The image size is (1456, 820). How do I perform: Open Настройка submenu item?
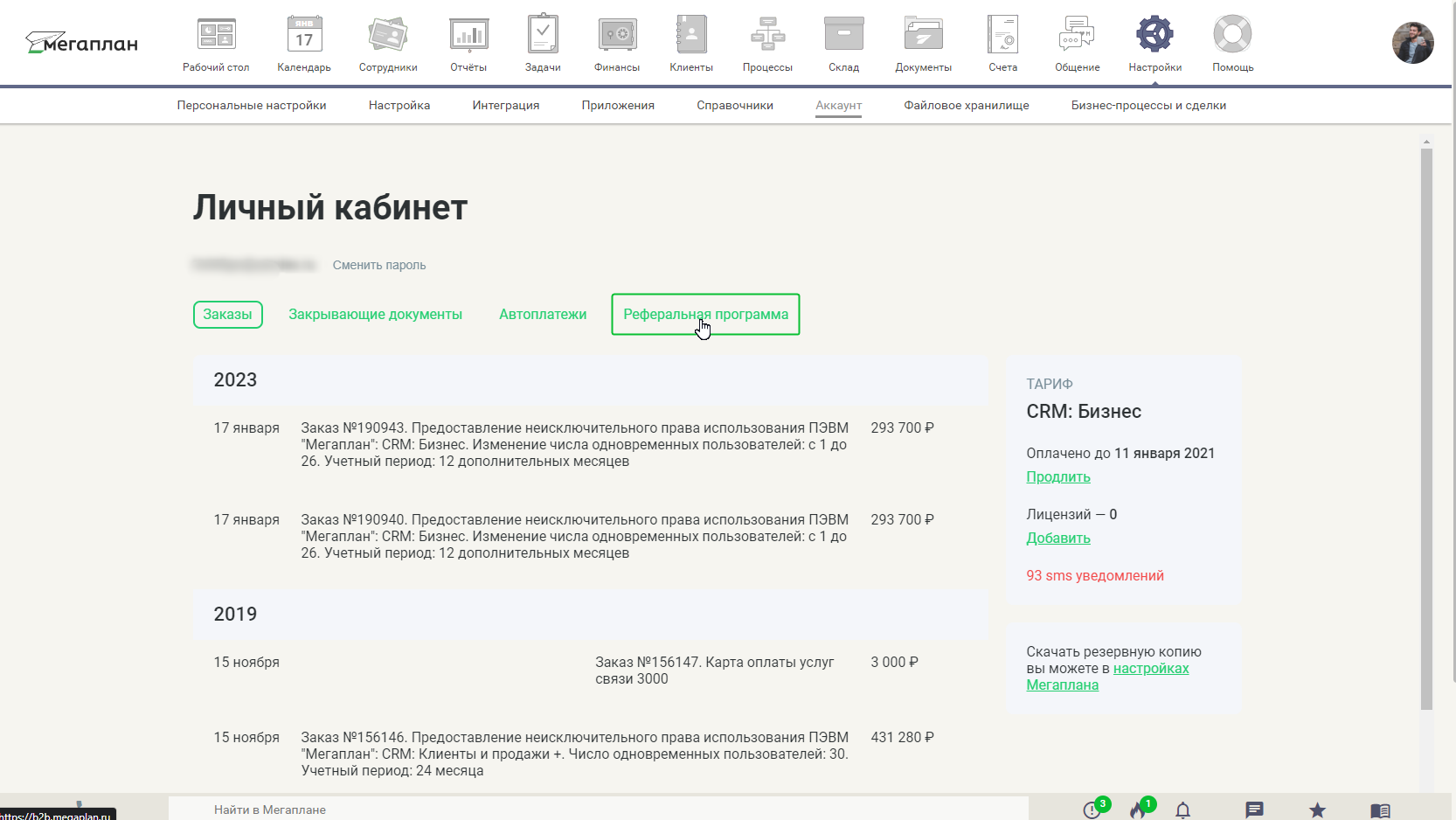coord(399,105)
